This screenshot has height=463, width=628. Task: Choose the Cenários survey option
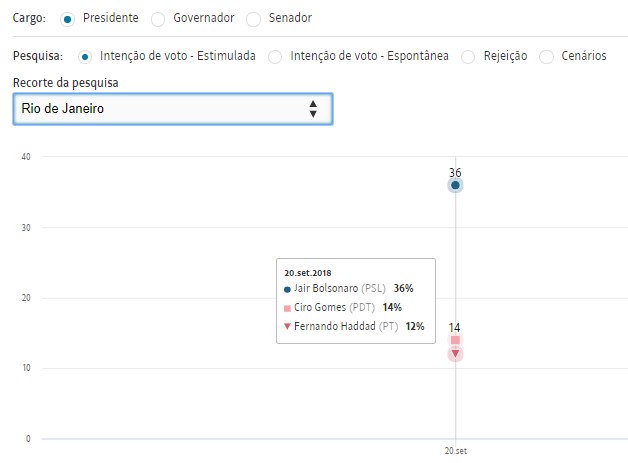(546, 56)
